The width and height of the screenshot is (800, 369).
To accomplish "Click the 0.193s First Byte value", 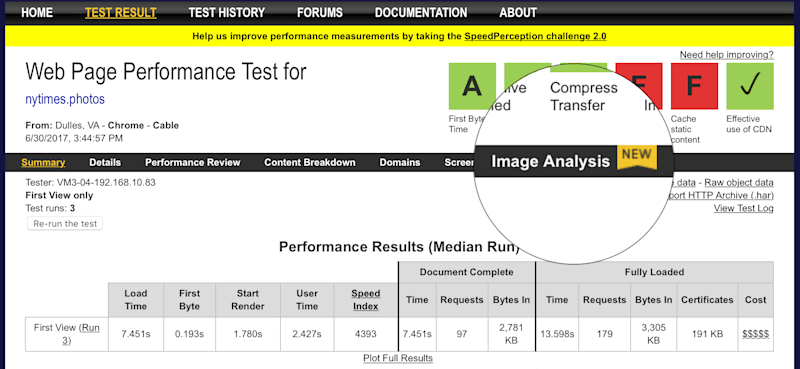I will point(189,334).
